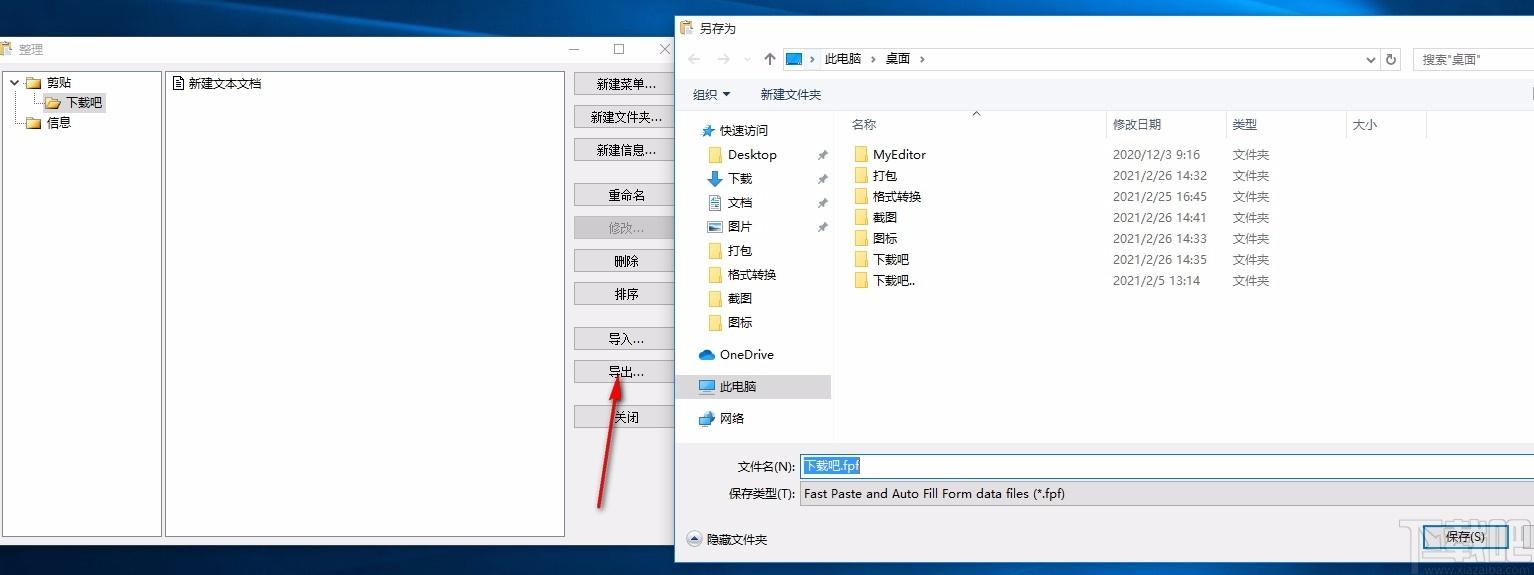
Task: Click the 重命名 button
Action: (x=624, y=195)
